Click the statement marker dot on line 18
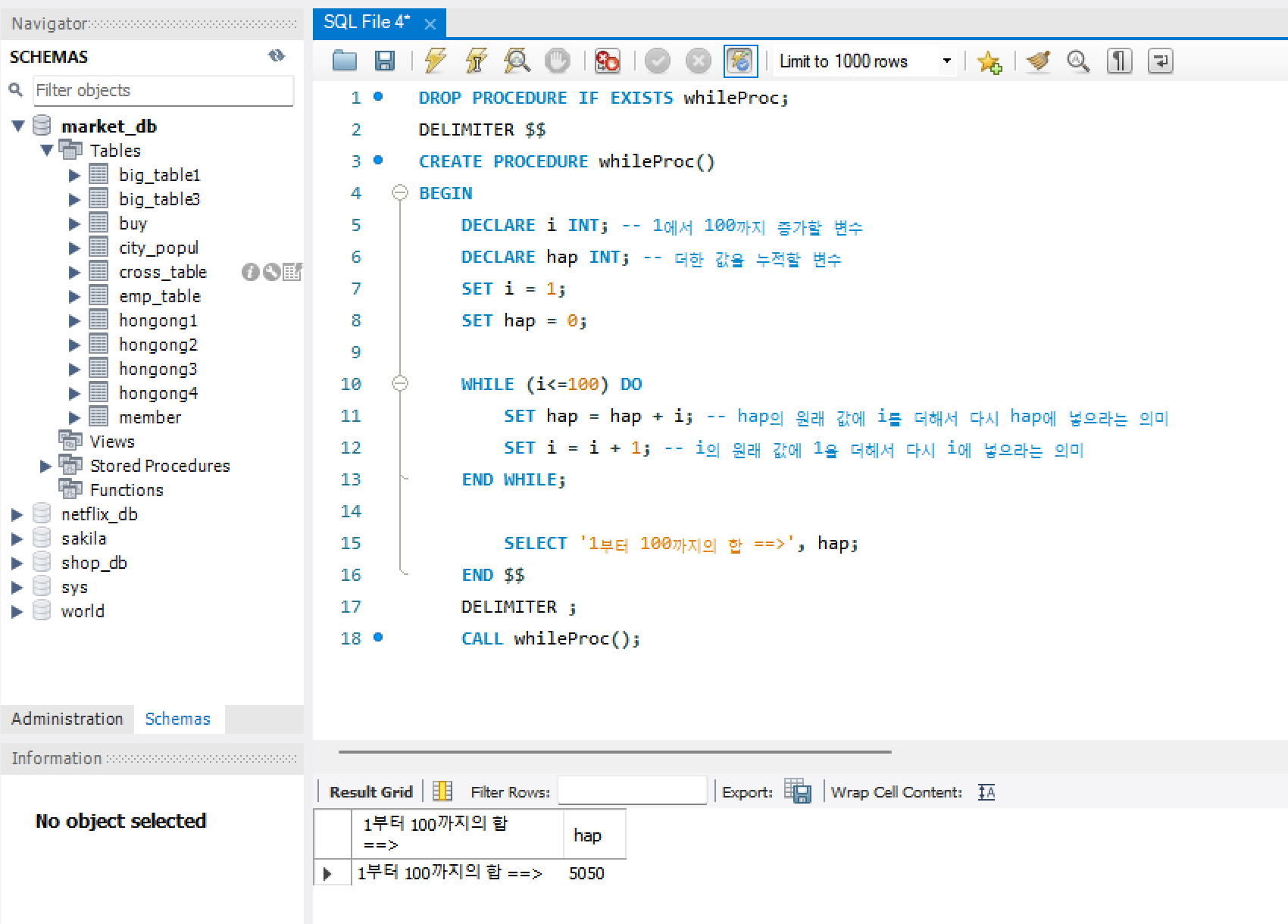This screenshot has height=924, width=1288. pyautogui.click(x=378, y=638)
